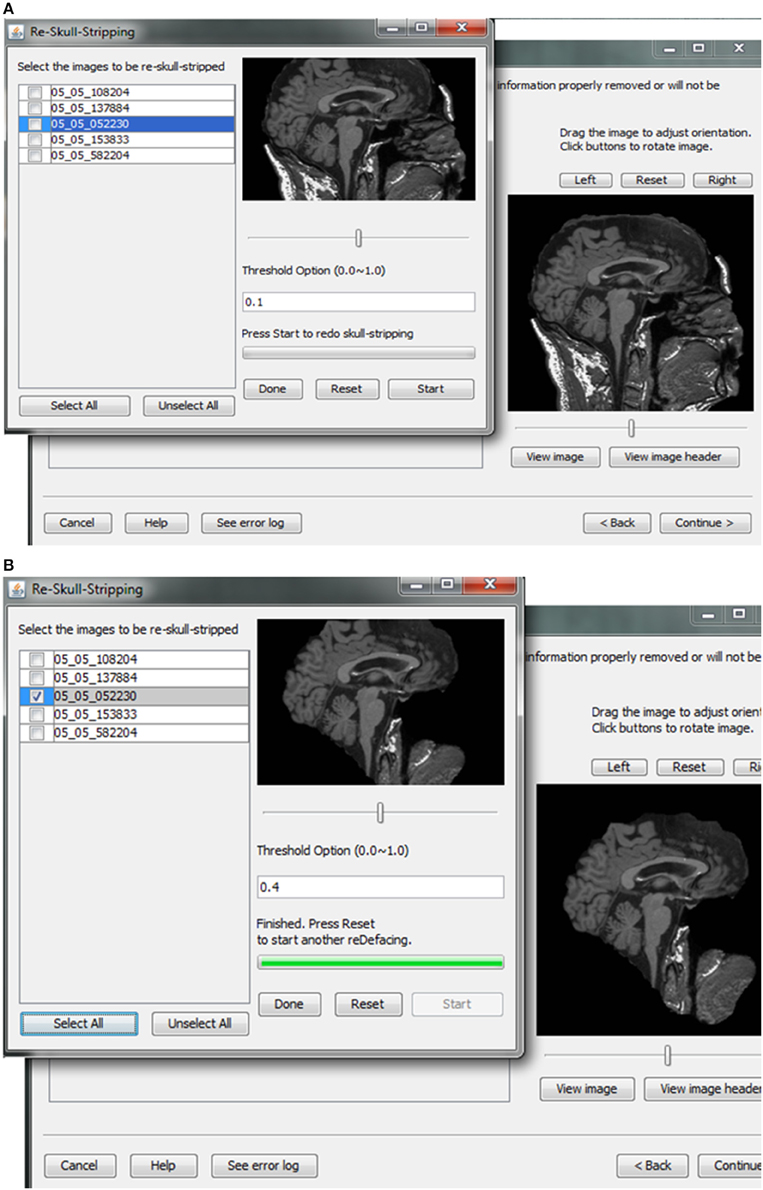Click the slider under the large brain image in panel B

667,1055
